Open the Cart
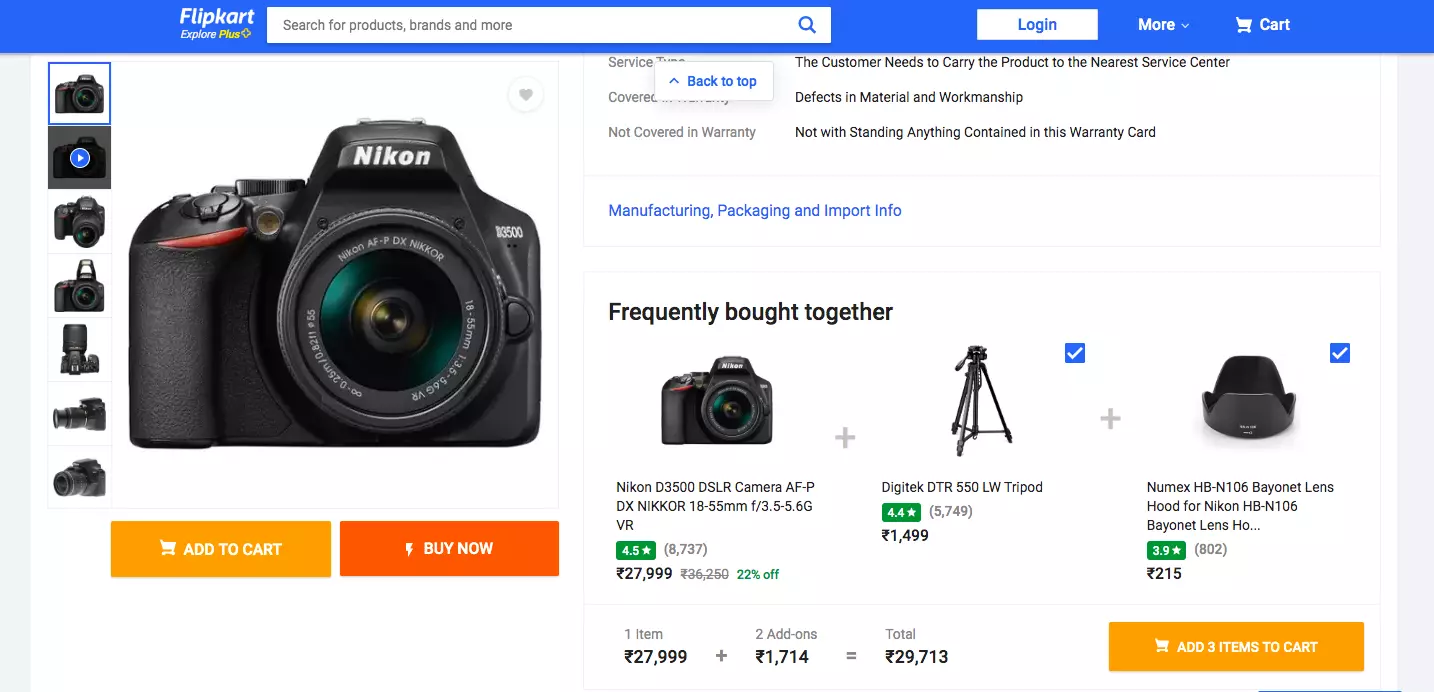The height and width of the screenshot is (692, 1434). click(x=1262, y=25)
